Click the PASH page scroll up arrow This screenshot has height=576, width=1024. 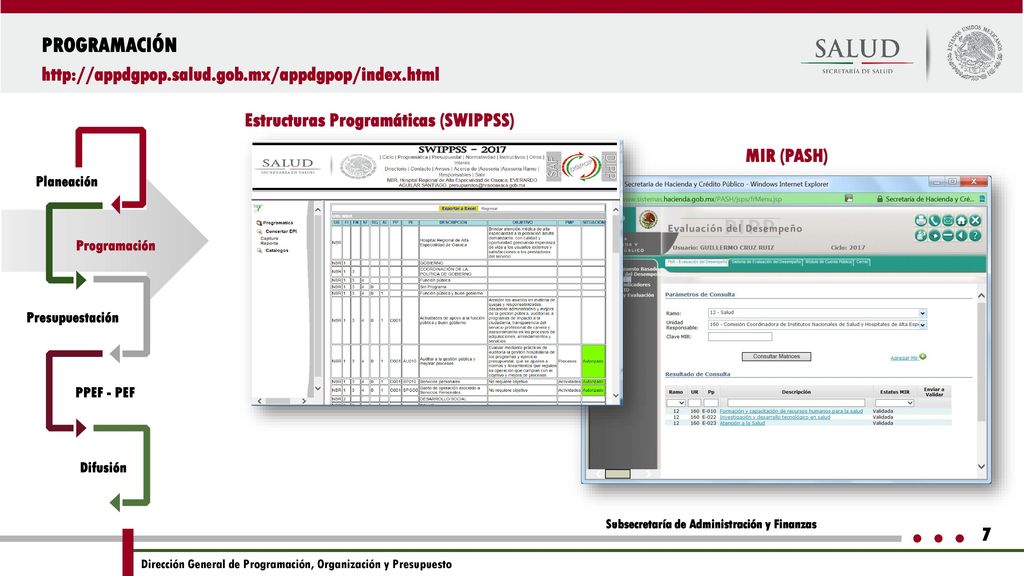(982, 296)
